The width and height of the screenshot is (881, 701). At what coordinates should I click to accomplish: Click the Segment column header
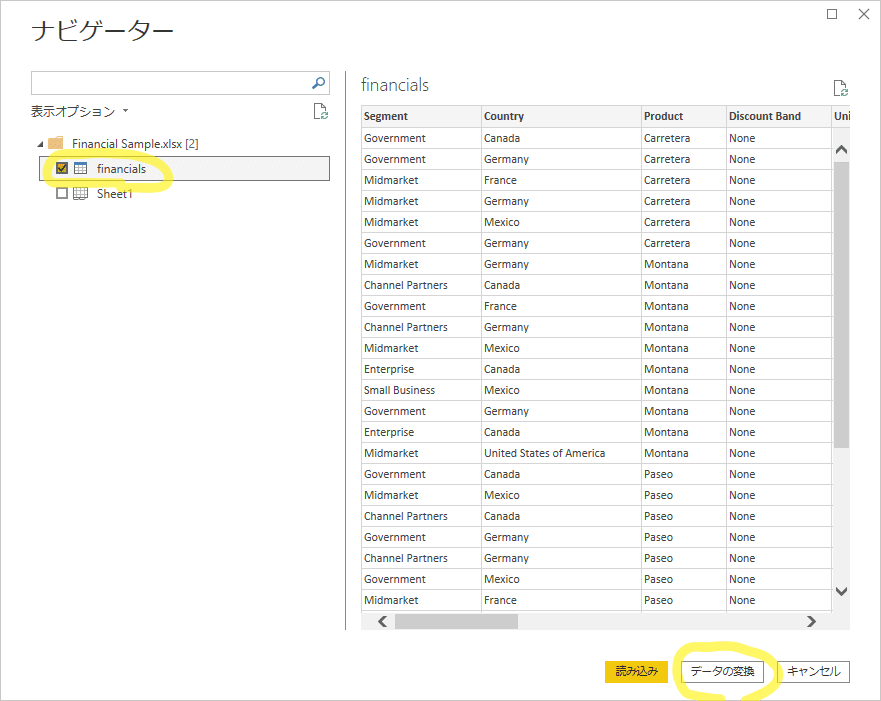tap(421, 116)
